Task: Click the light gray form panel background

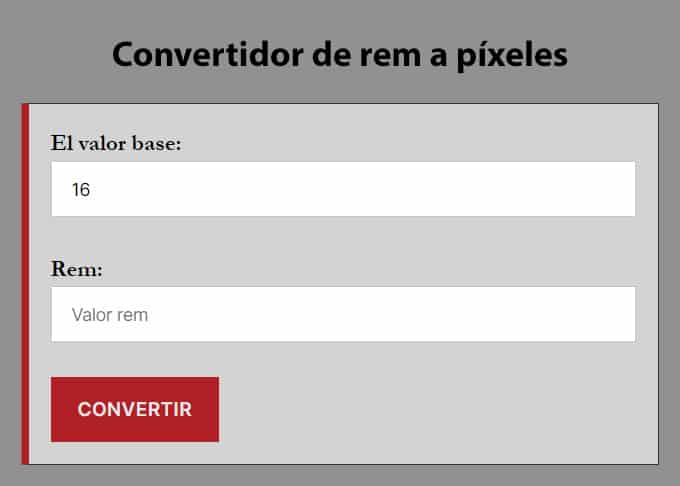Action: (x=440, y=410)
